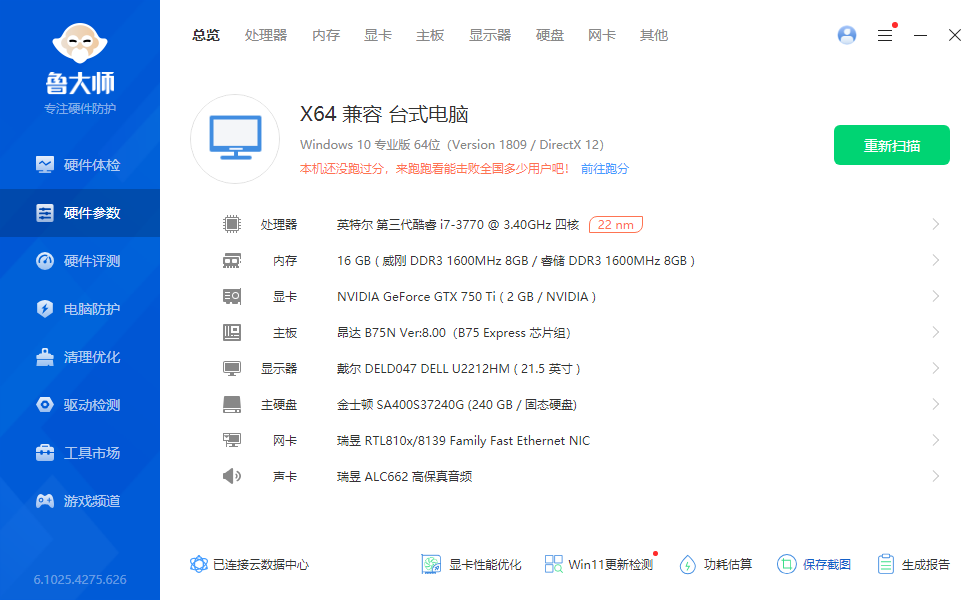This screenshot has width=980, height=600.
Task: Switch to the 硬盘 tab
Action: 550,36
